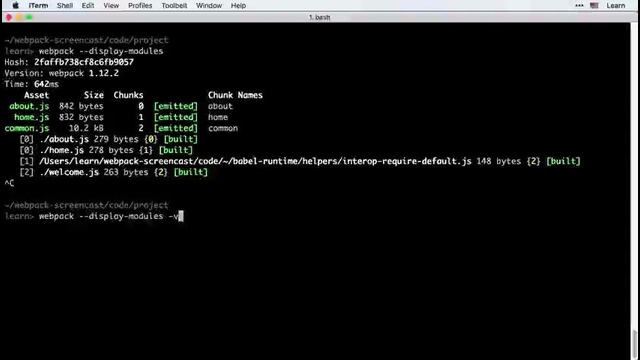Viewport: 640px width, 360px height.
Task: Click the '832 bytes' size value
Action: coord(81,117)
